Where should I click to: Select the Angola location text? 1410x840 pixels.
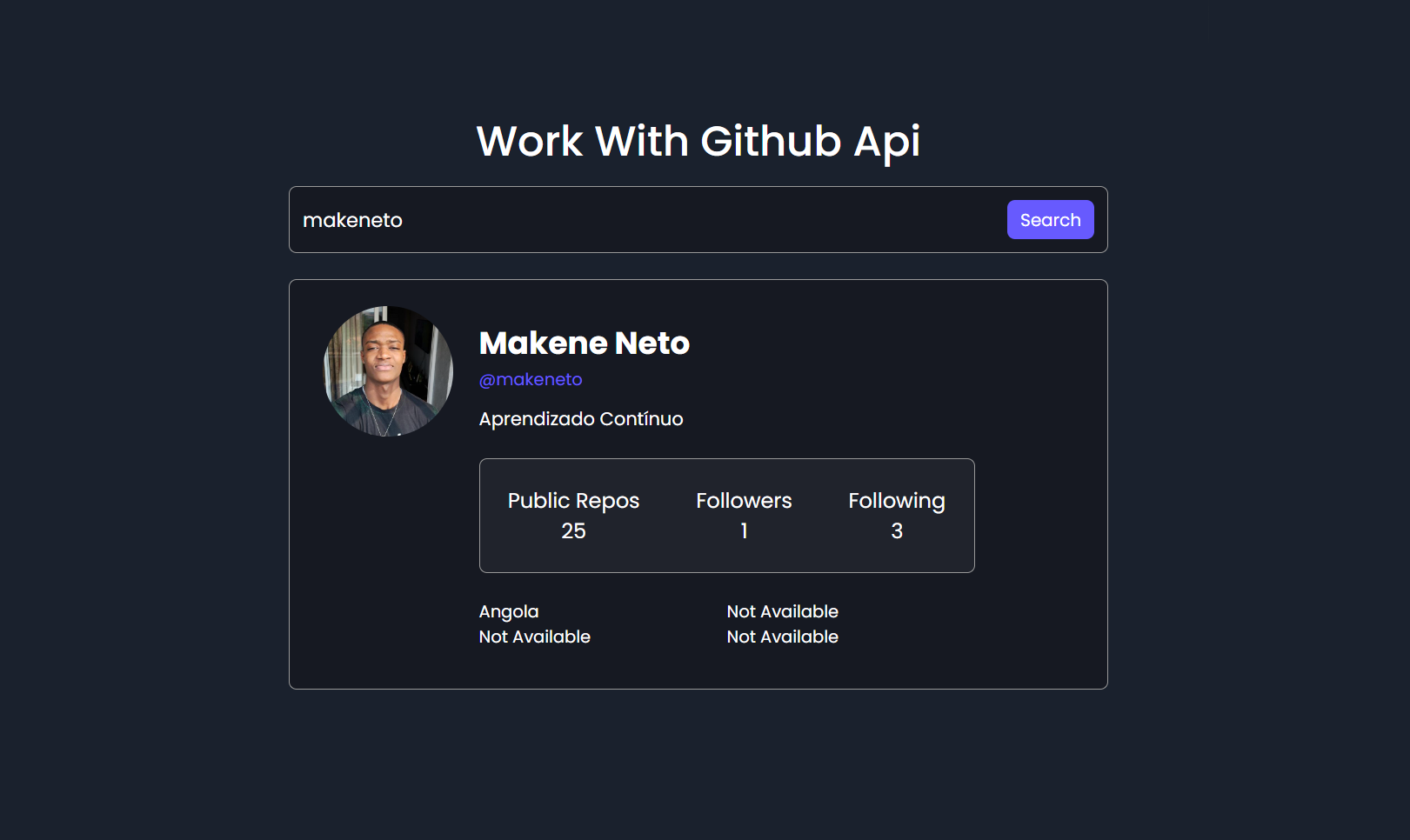(509, 611)
